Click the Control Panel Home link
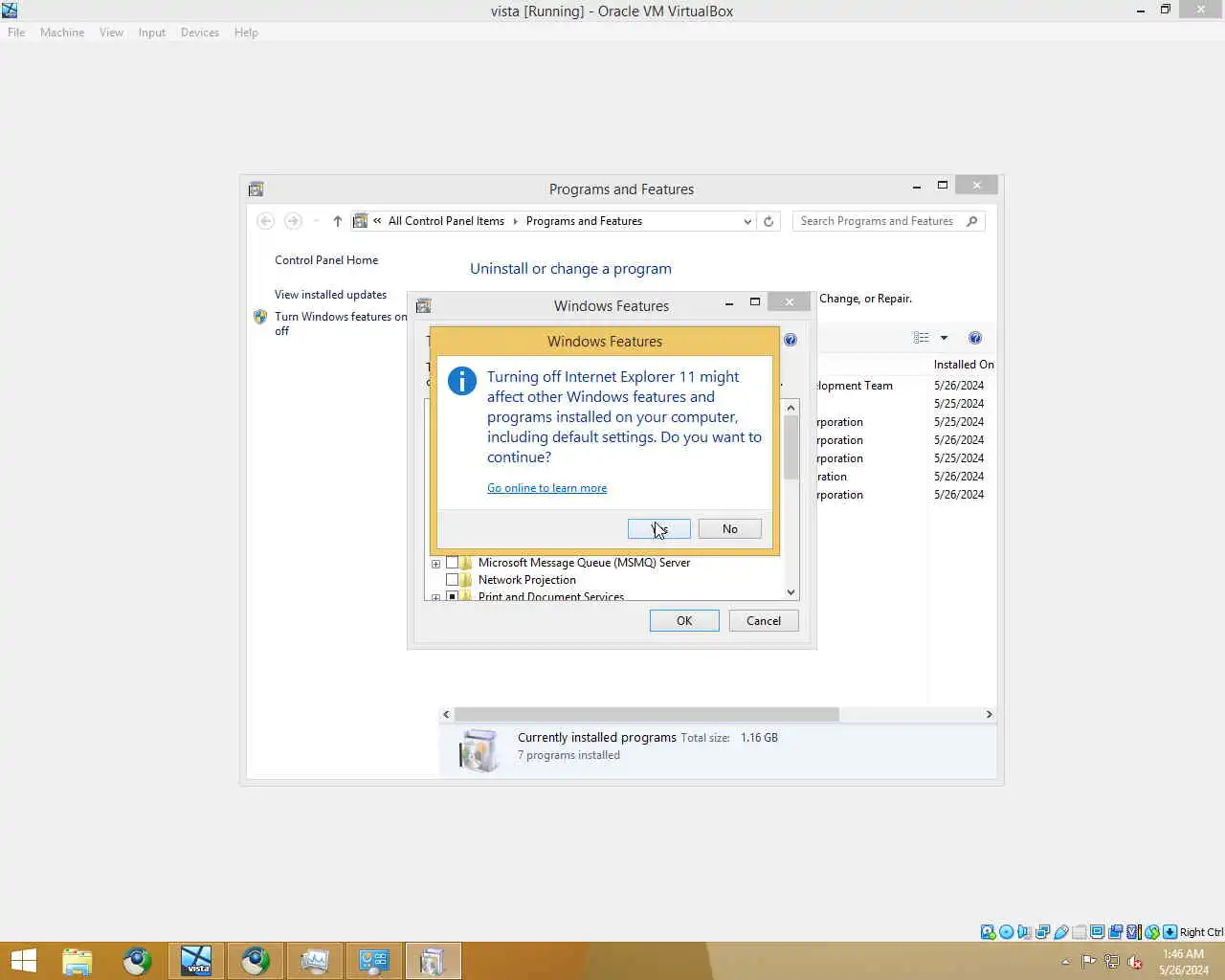1225x980 pixels. [326, 260]
